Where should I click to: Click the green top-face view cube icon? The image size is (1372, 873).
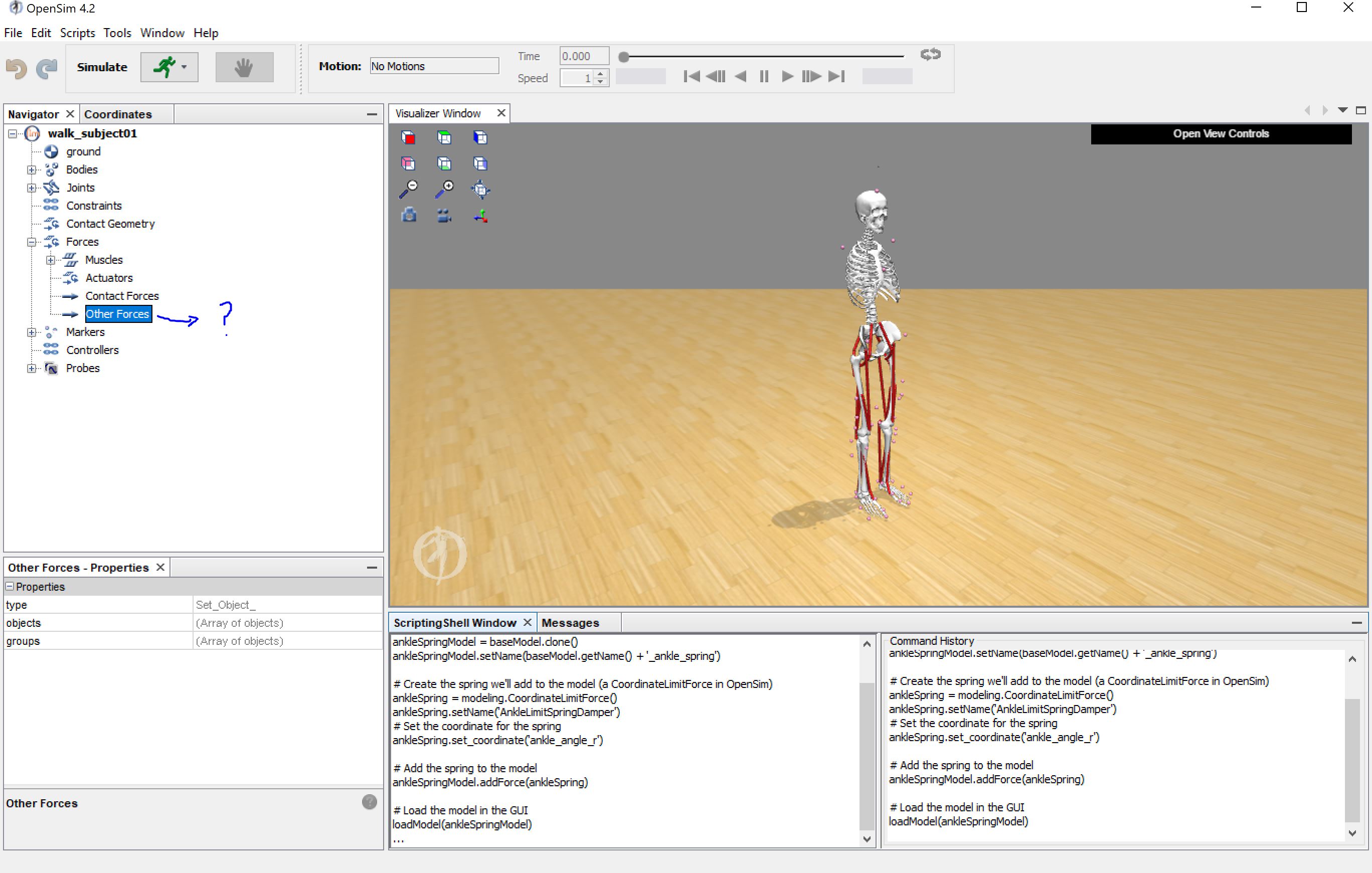pos(444,137)
